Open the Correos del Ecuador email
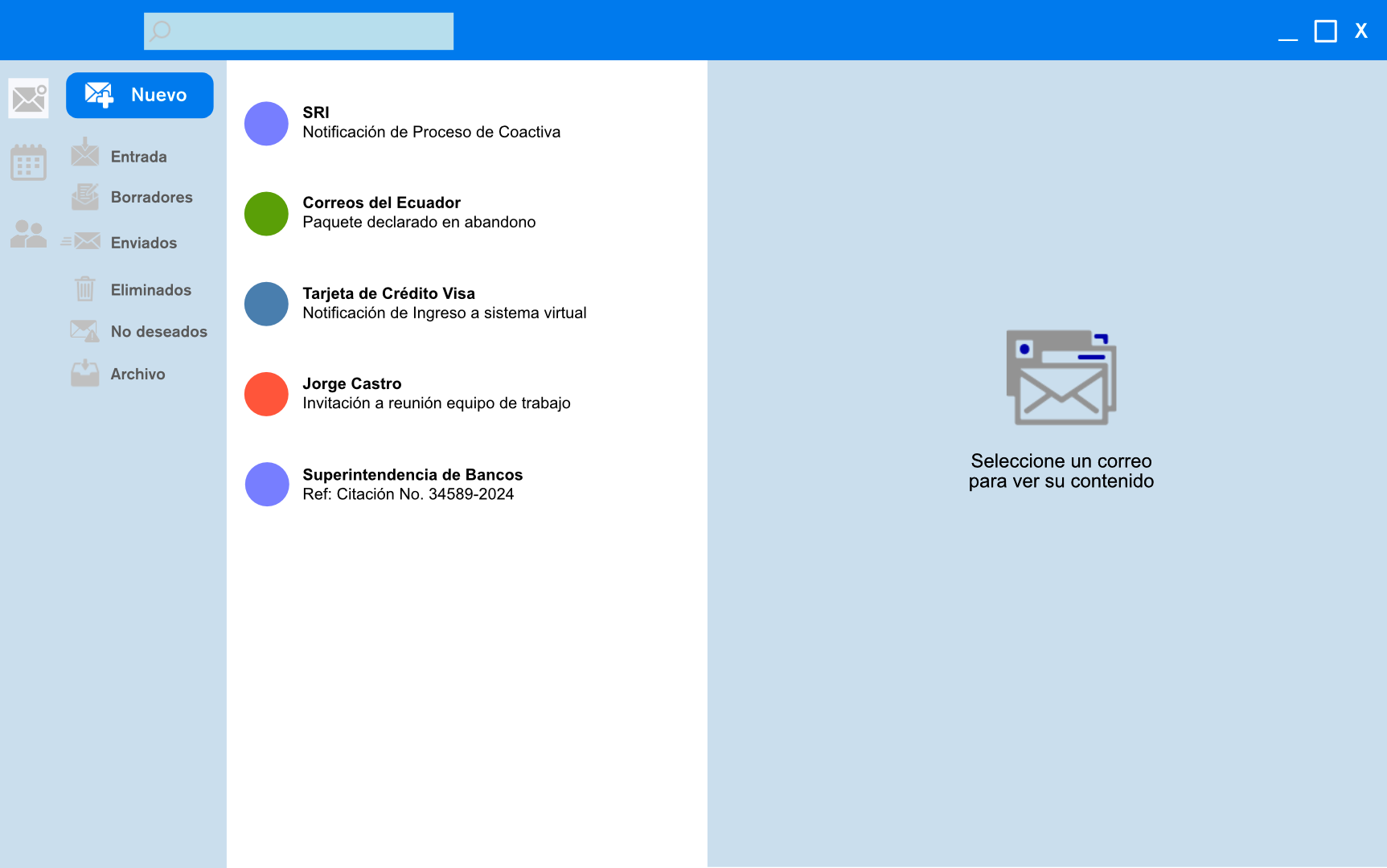Image resolution: width=1387 pixels, height=868 pixels. pos(419,213)
